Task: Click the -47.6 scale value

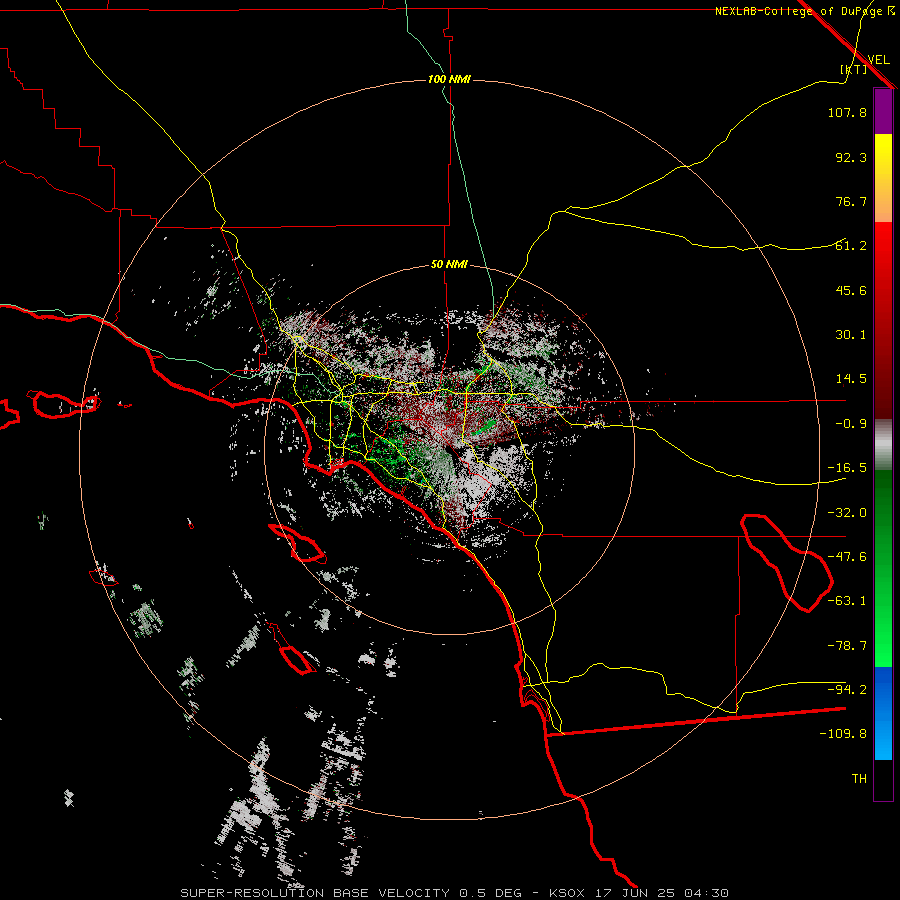Action: 847,557
